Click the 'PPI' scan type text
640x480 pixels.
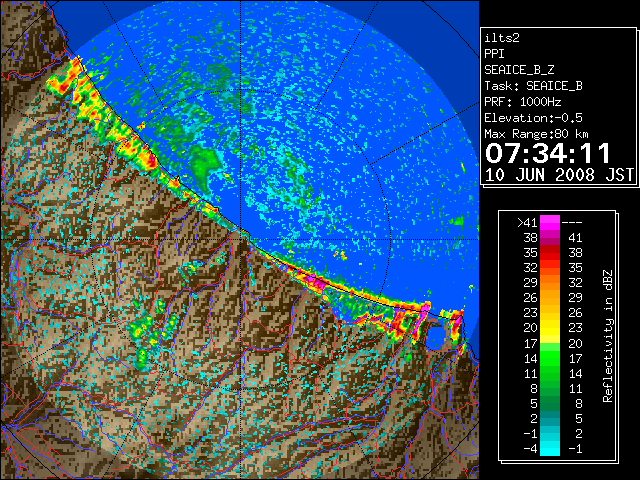(x=494, y=54)
